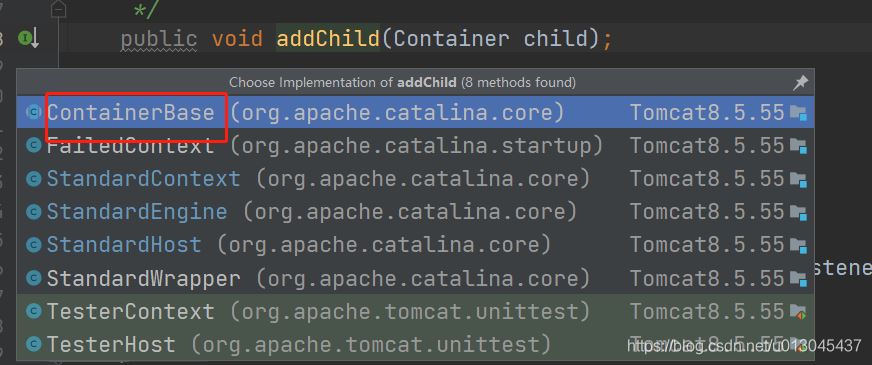The image size is (872, 365).
Task: Select the TesterHost implementation entry
Action: click(415, 344)
